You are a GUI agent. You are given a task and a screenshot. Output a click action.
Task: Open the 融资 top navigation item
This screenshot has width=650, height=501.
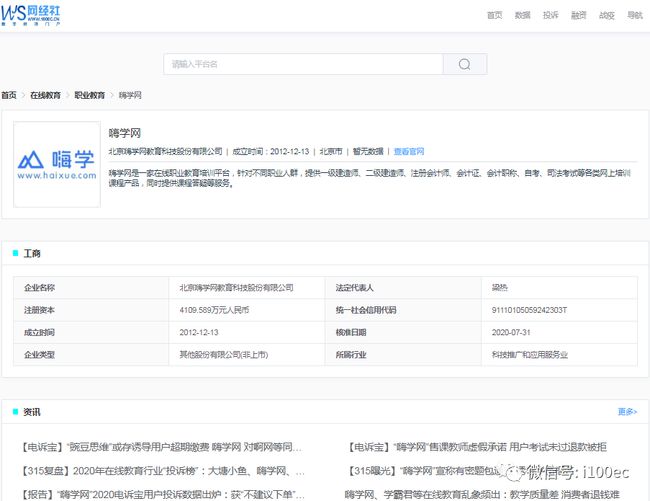579,15
